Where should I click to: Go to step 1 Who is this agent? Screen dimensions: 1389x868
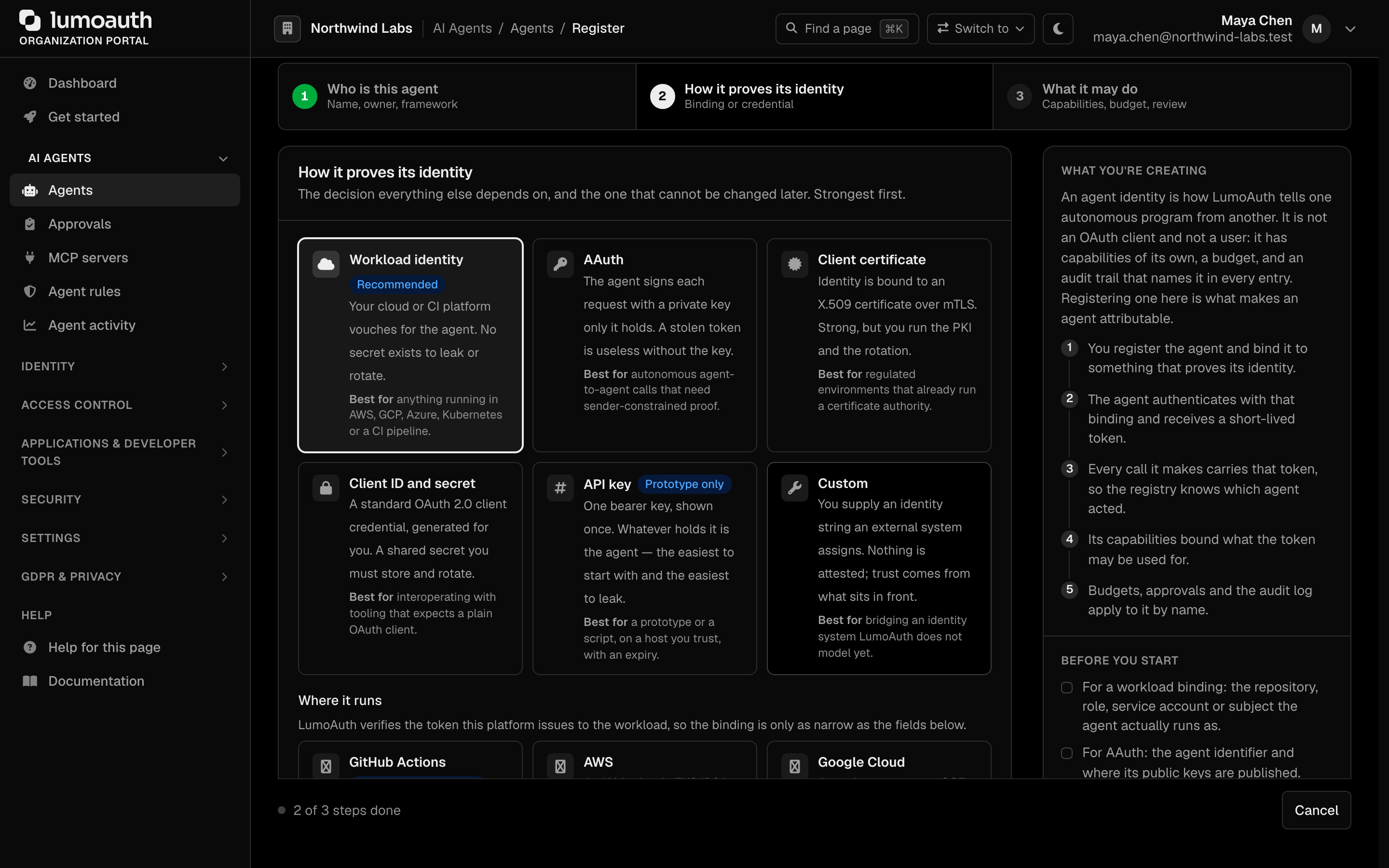click(457, 96)
